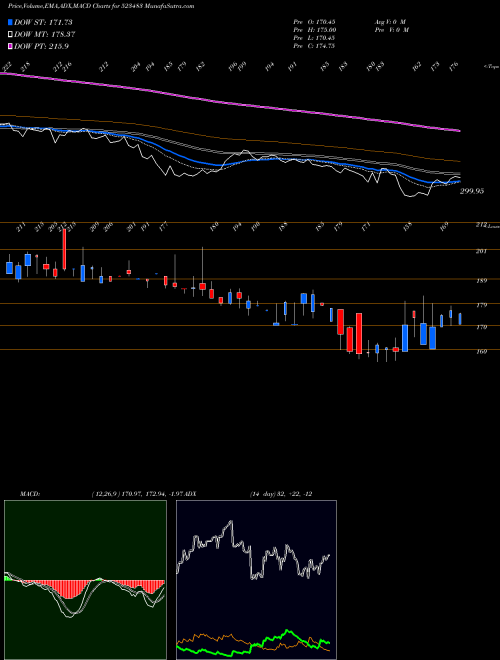Click the '<Tops' label at right edge

491,67
